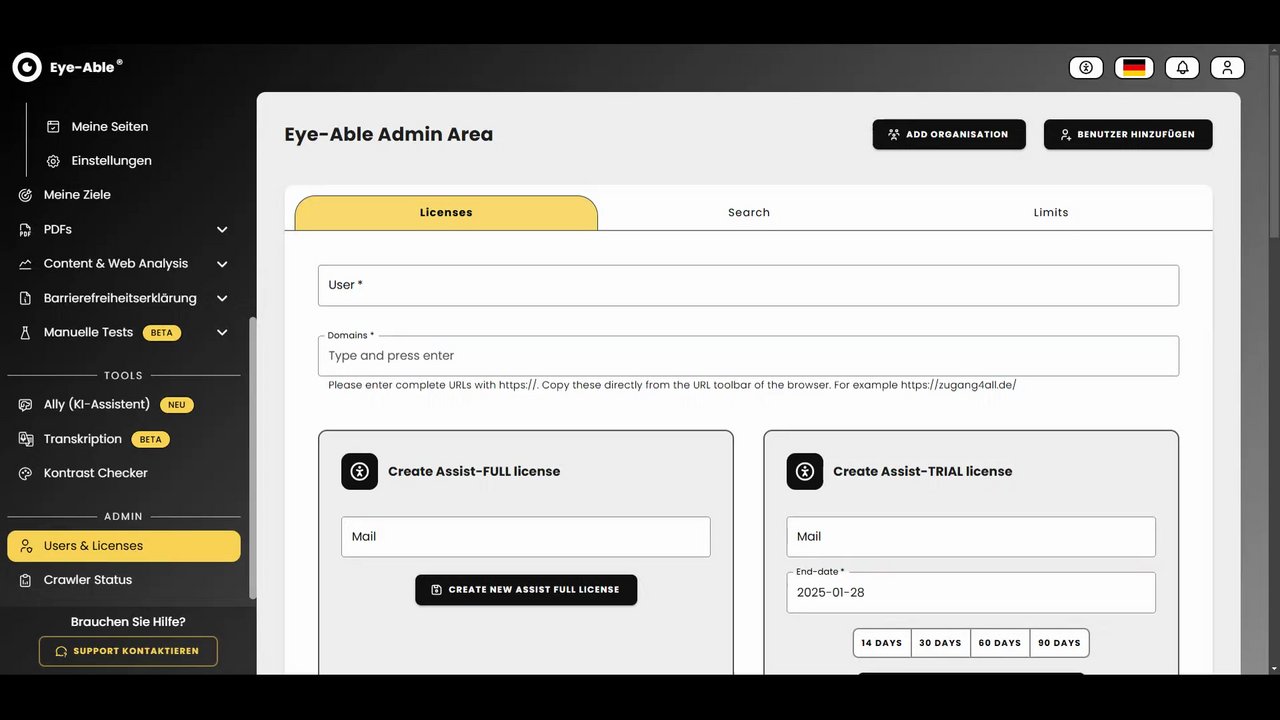Click the Meine Ziele target icon

click(x=26, y=195)
